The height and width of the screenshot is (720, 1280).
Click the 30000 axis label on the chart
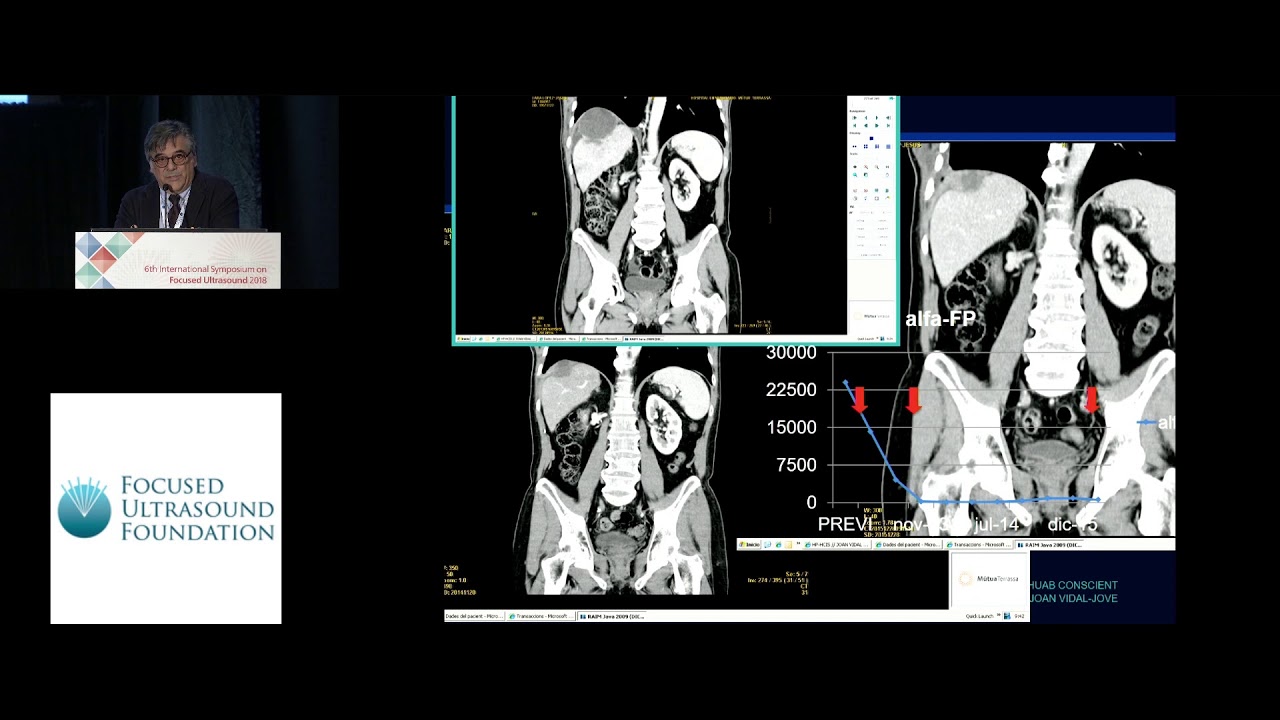[x=791, y=352]
